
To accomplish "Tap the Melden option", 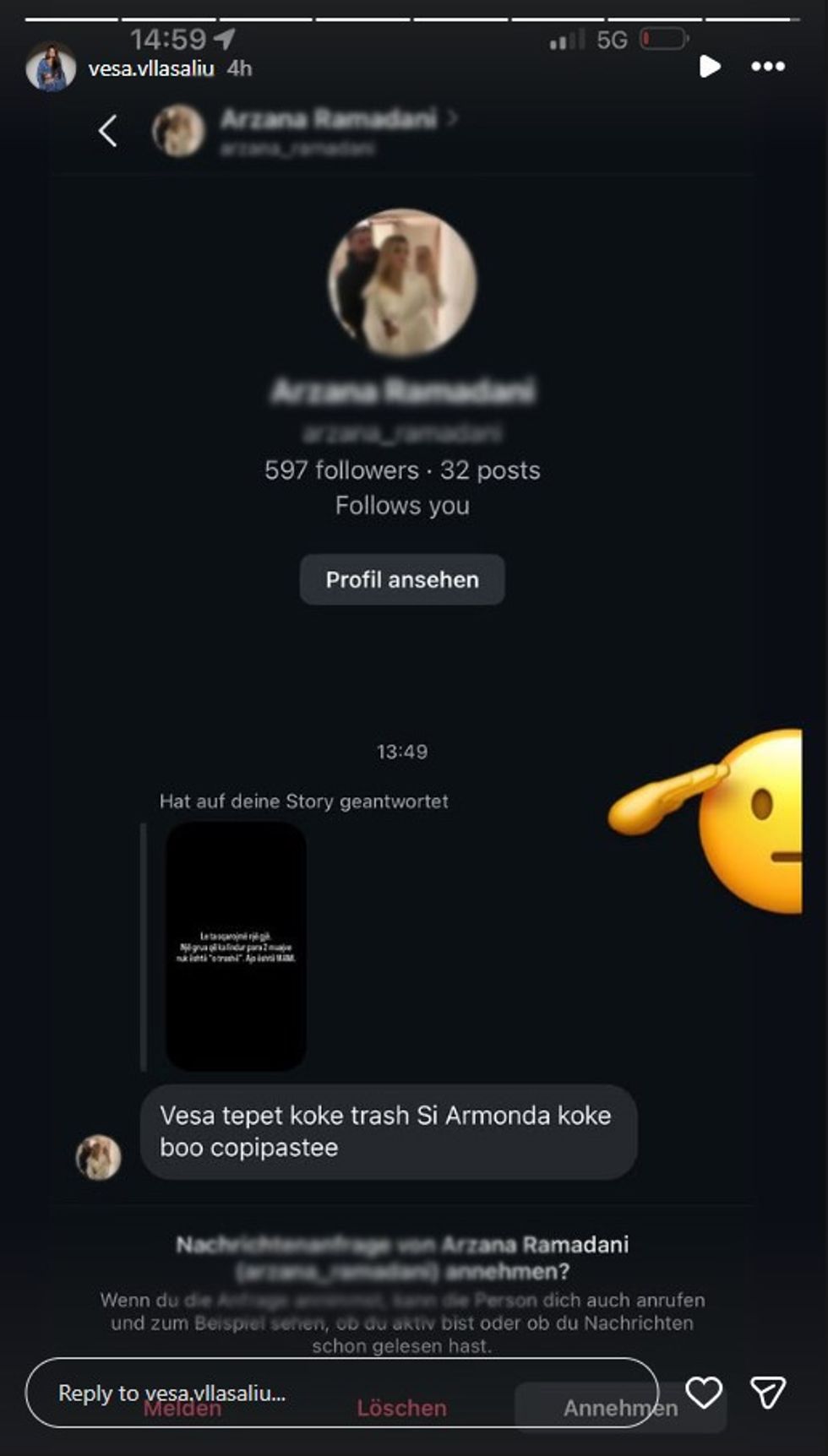I will 182,1409.
